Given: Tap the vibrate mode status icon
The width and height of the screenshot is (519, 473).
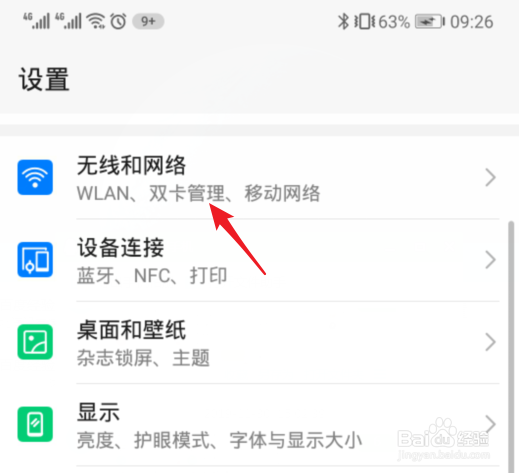Looking at the screenshot, I should [x=364, y=22].
